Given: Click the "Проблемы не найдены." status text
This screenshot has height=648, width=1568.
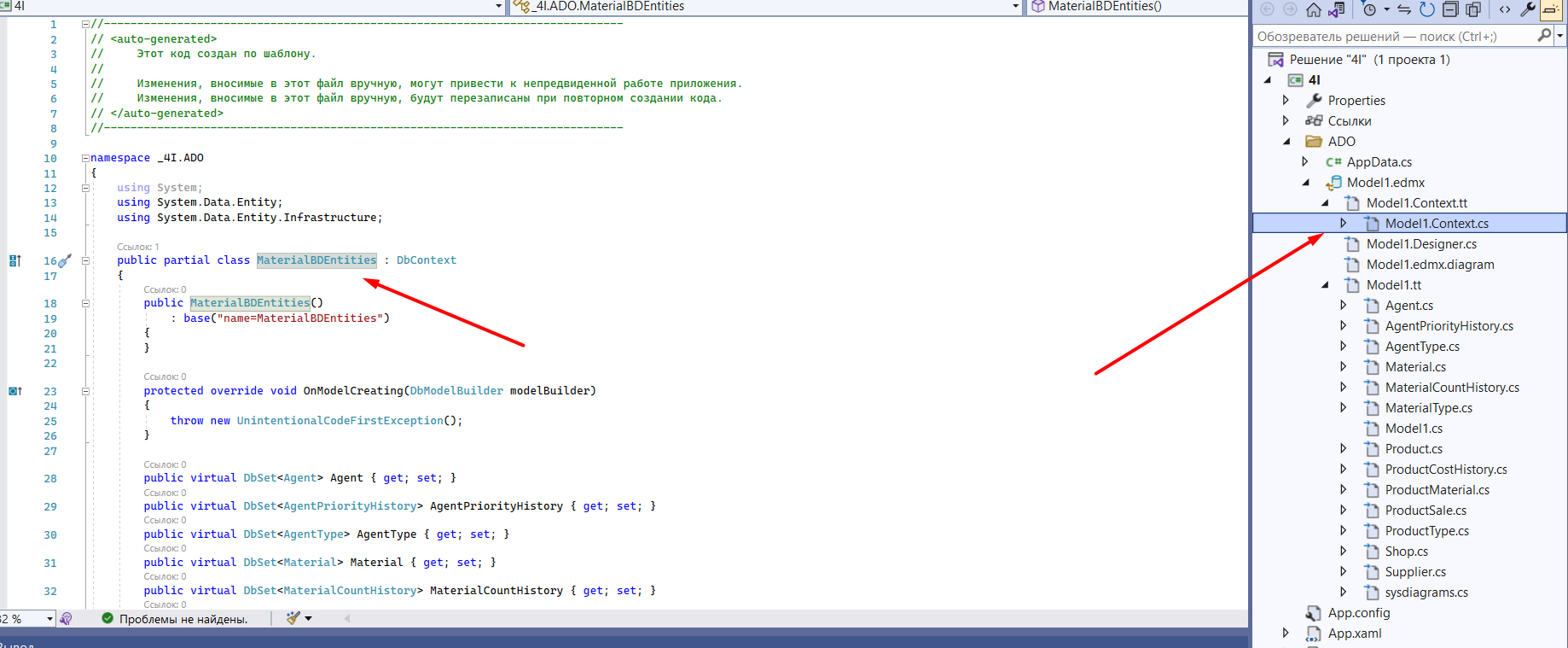Looking at the screenshot, I should (183, 620).
